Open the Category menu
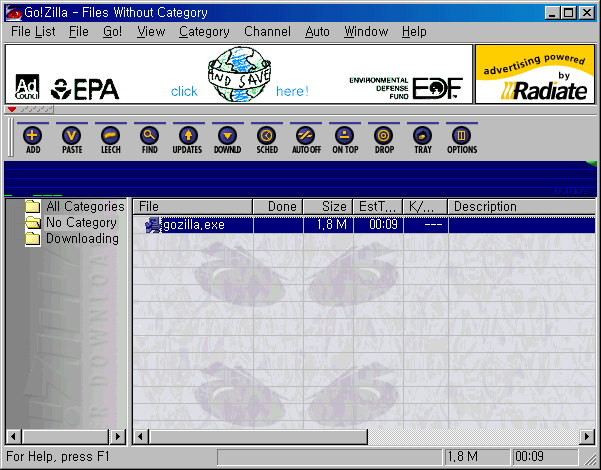Viewport: 601px width, 470px height. (204, 31)
